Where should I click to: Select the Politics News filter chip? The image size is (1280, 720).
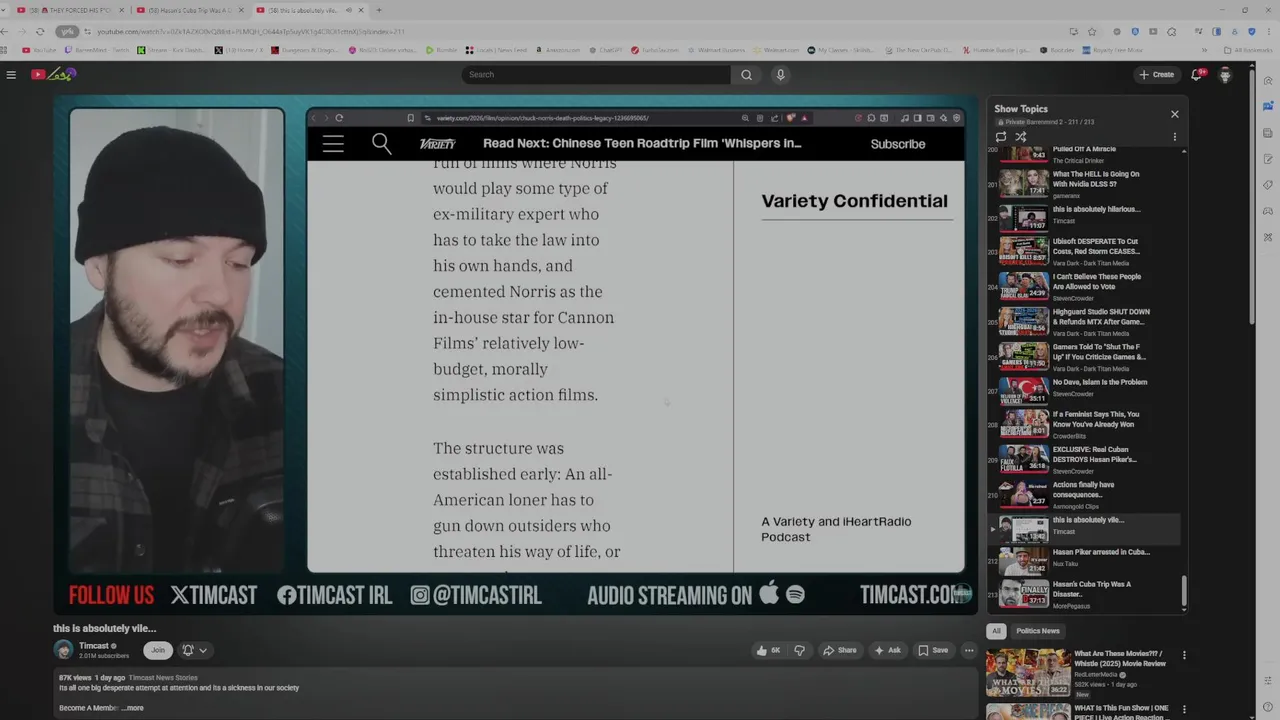(x=1037, y=631)
